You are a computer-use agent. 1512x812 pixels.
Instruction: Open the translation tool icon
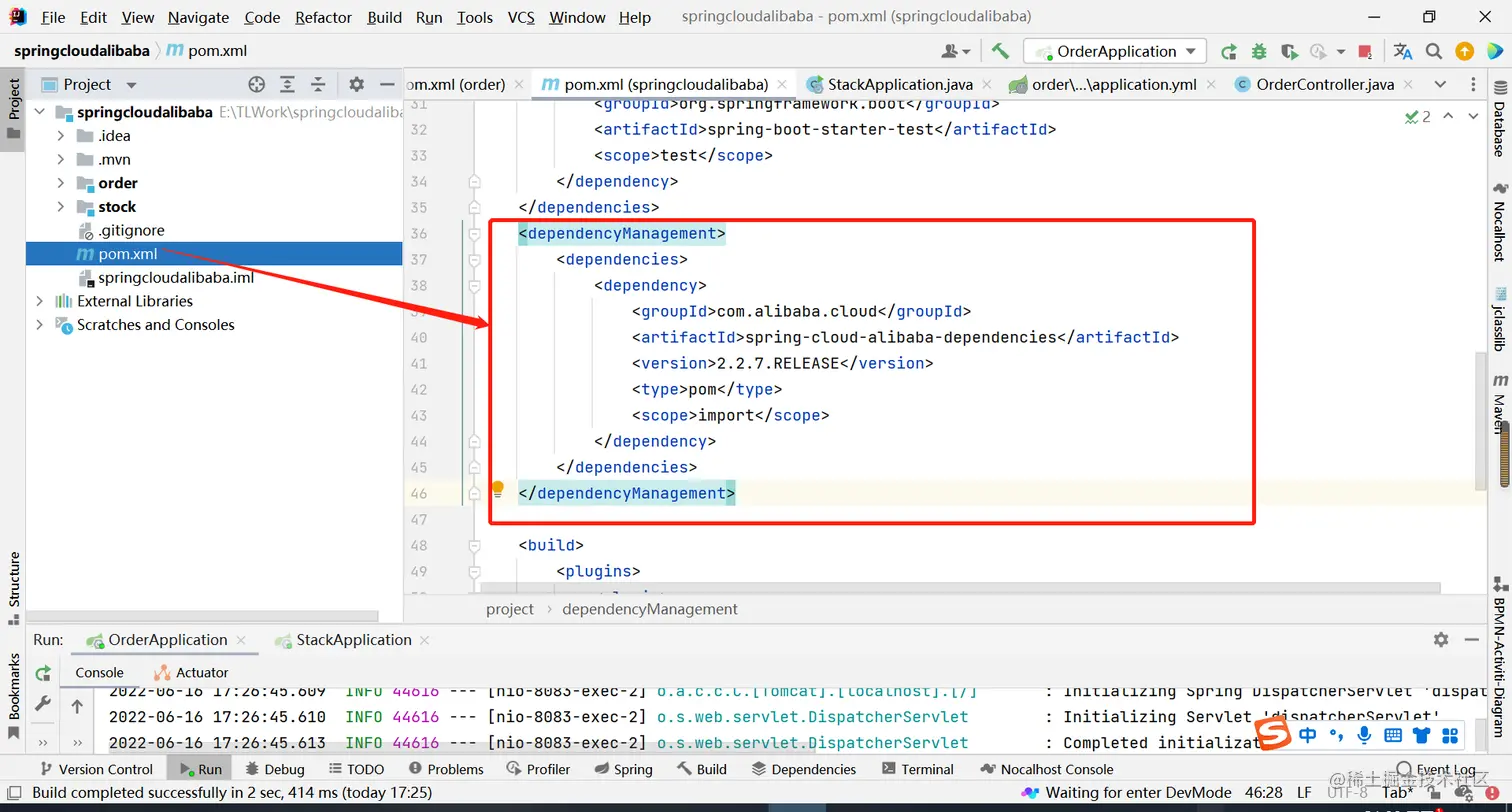click(1403, 51)
